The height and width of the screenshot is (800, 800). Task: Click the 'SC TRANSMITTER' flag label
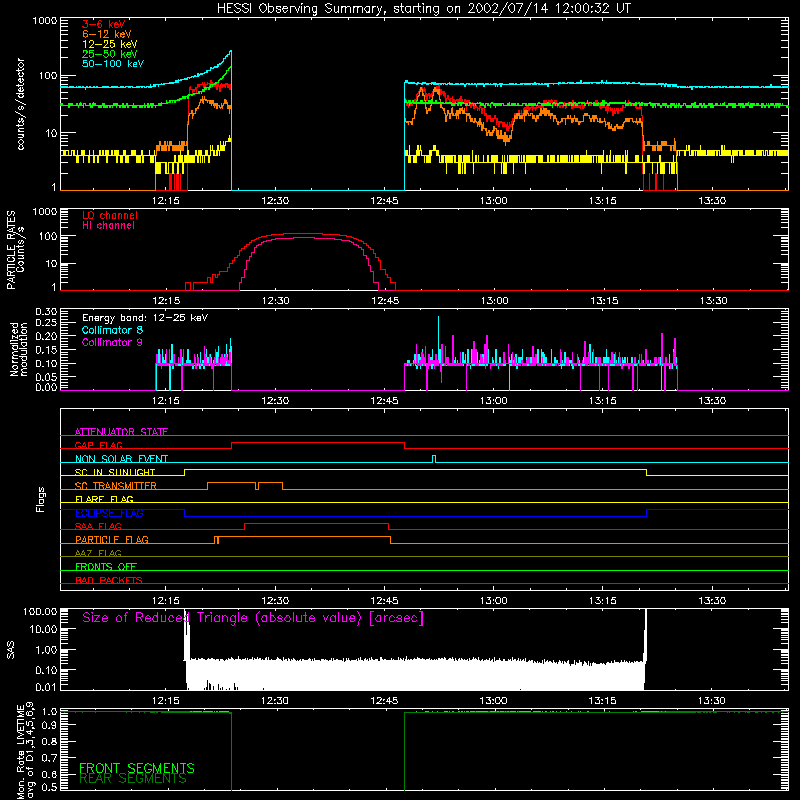(x=116, y=486)
